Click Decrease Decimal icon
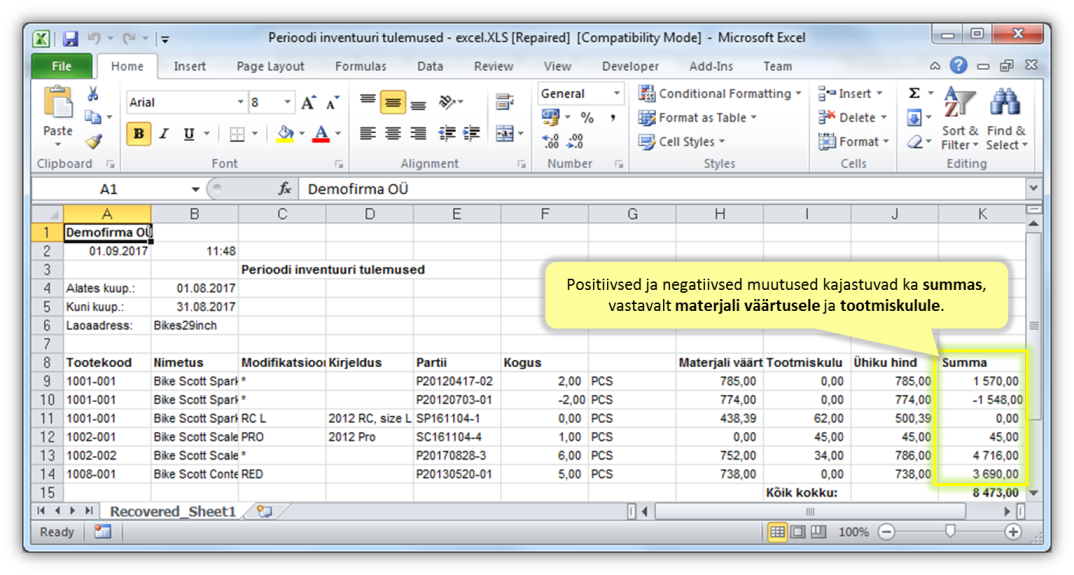This screenshot has width=1074, height=575. point(575,141)
